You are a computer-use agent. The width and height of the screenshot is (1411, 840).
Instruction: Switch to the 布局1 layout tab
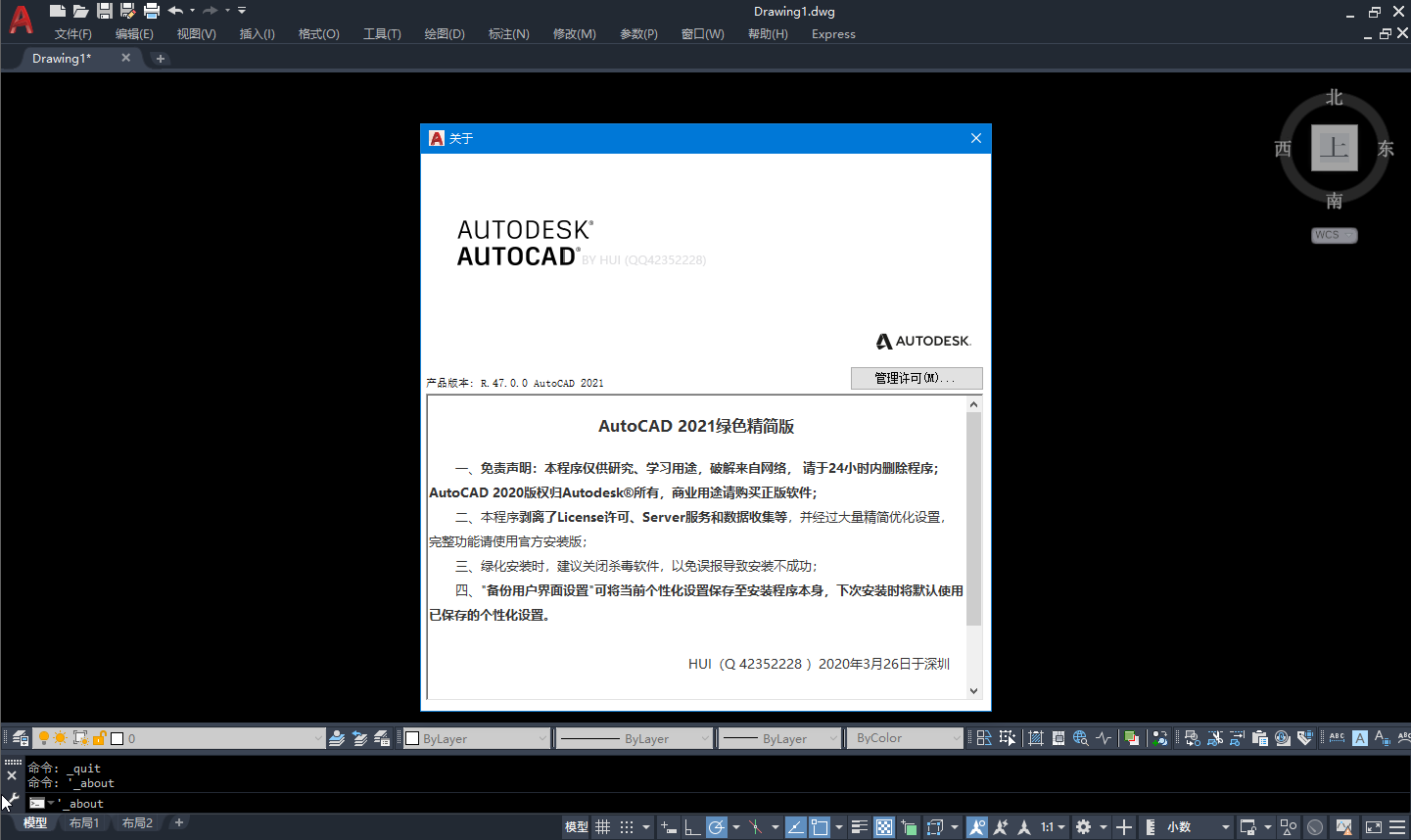(84, 823)
